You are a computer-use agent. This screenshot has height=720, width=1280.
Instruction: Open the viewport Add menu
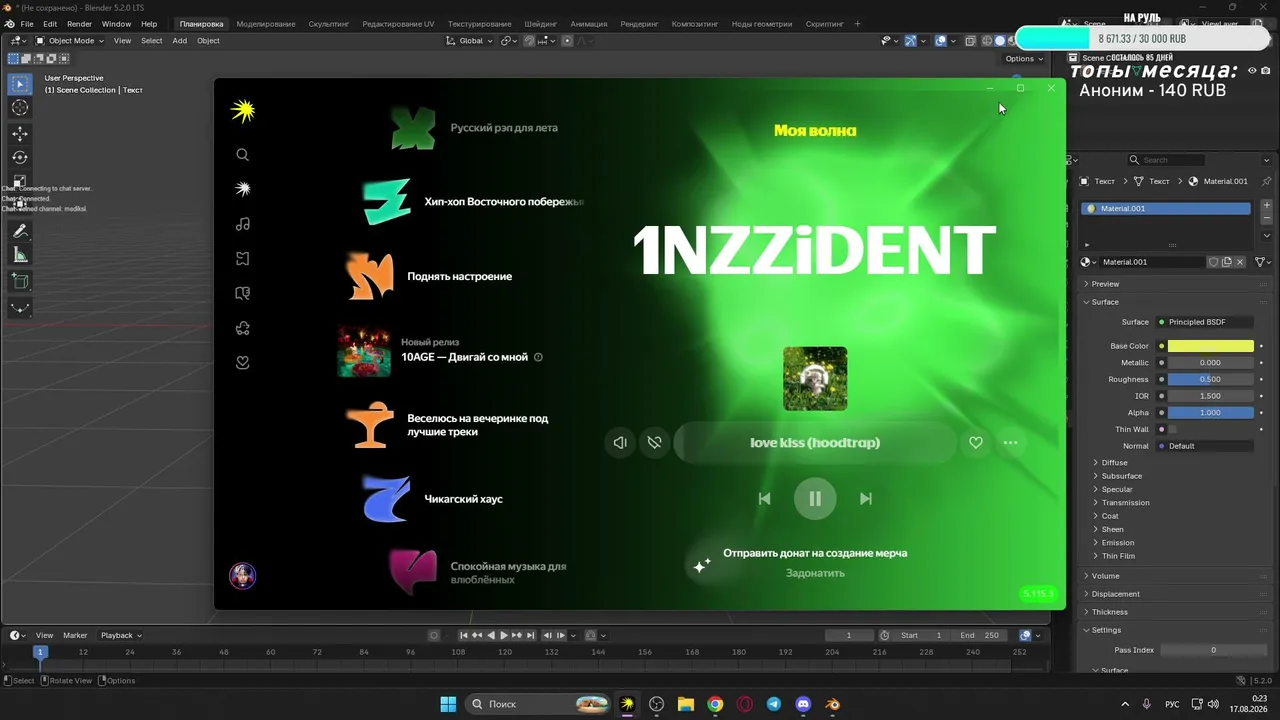(180, 41)
